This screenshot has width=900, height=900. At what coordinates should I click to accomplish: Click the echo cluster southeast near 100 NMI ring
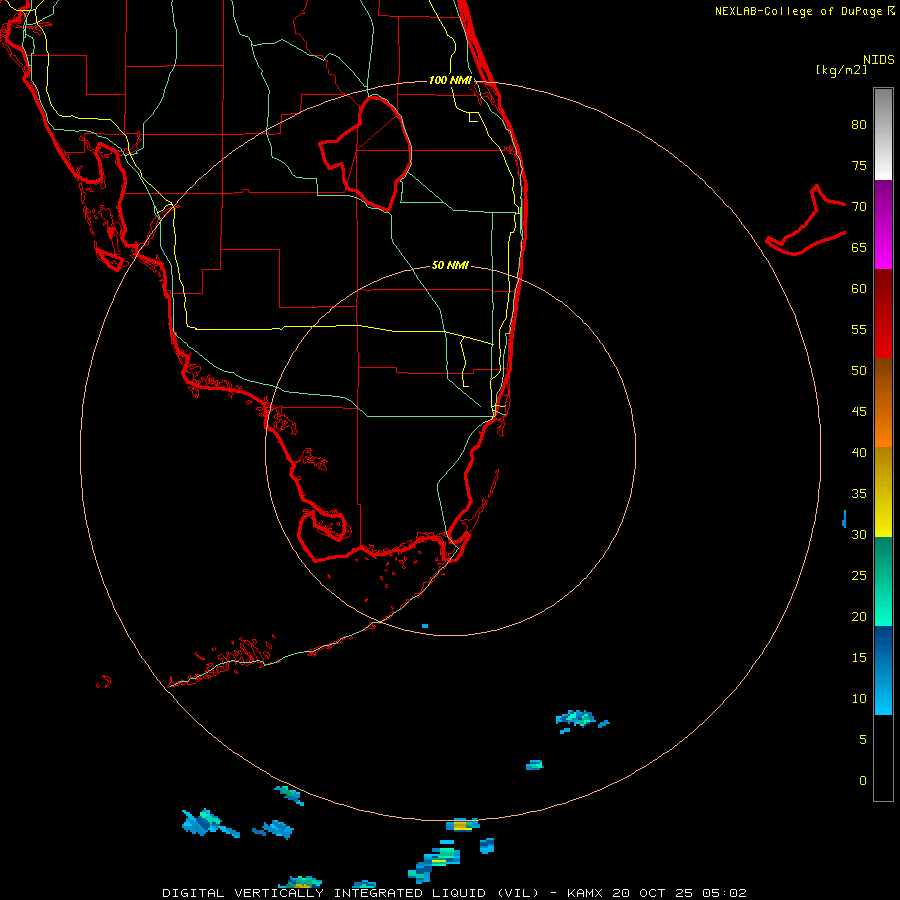581,720
